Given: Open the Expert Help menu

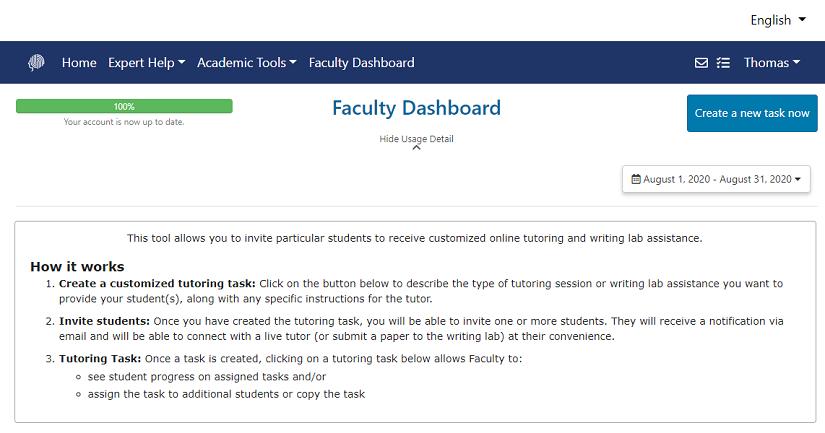Looking at the screenshot, I should click(x=147, y=63).
